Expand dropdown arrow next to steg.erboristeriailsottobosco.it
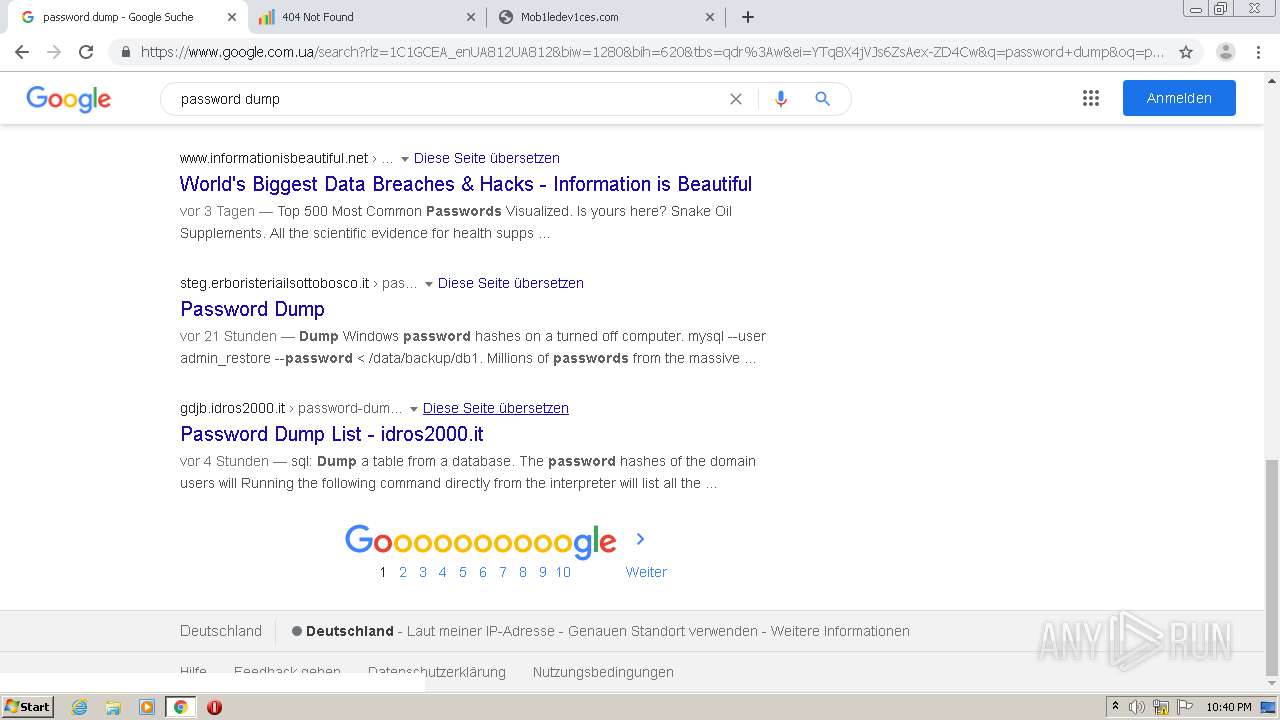The image size is (1280, 720). pyautogui.click(x=429, y=284)
